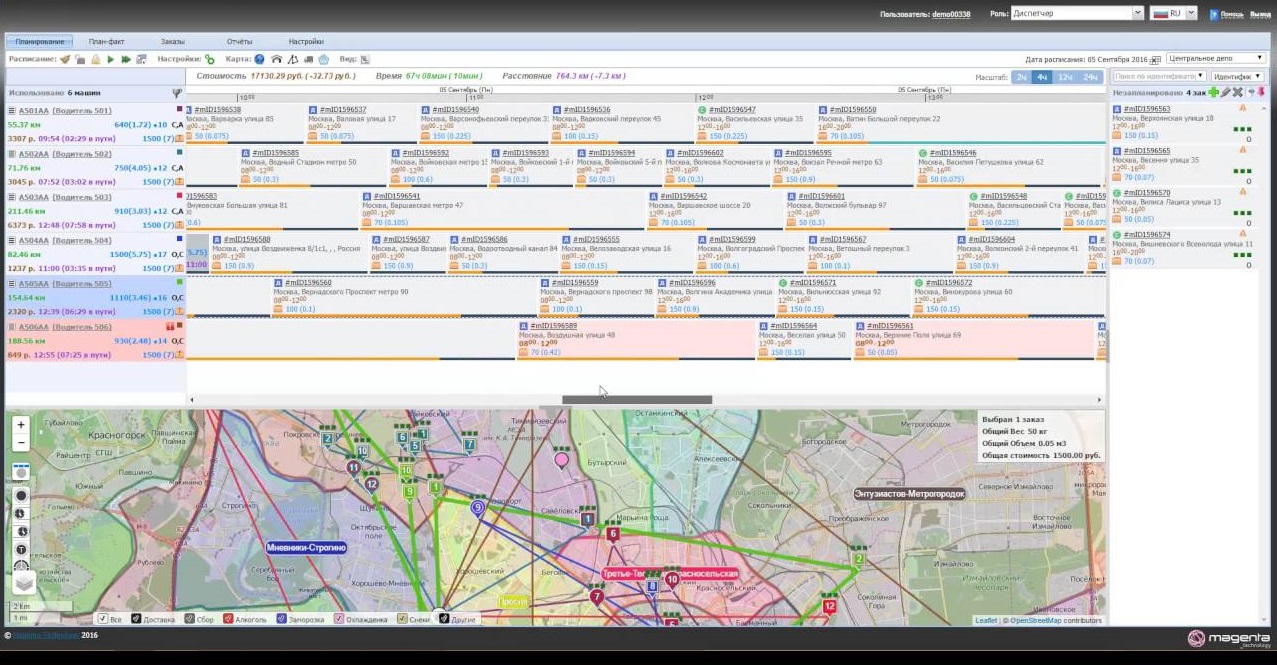Toggle the Алкоголь map legend checkbox
1277x665 pixels.
(x=228, y=619)
